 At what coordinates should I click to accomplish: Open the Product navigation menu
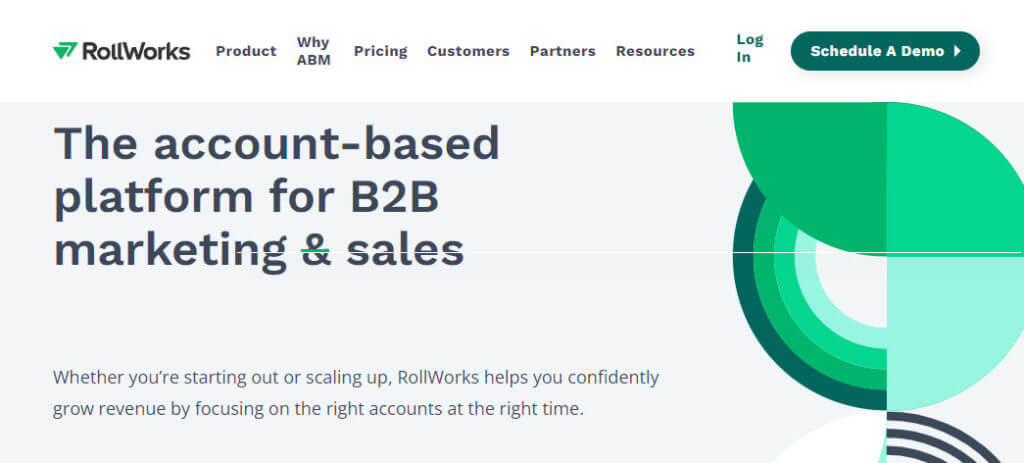(x=246, y=51)
